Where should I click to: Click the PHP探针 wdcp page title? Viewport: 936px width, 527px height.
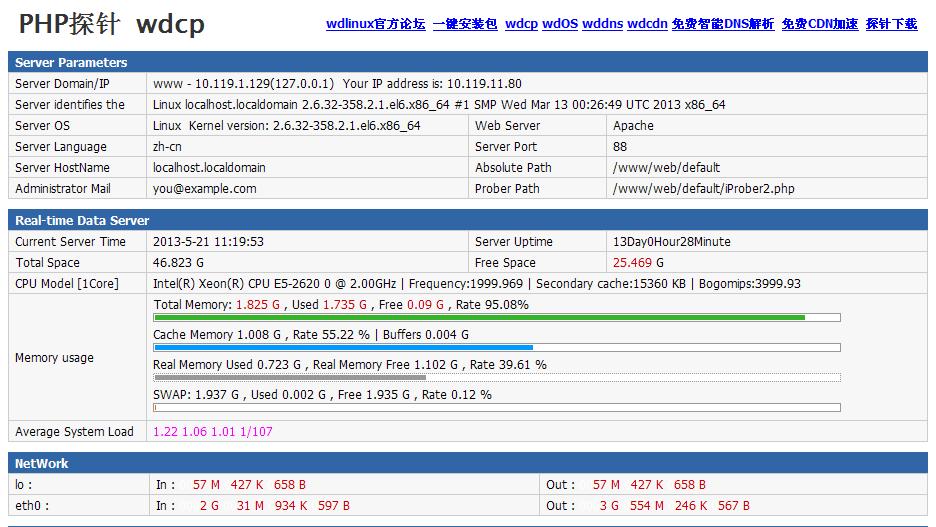coord(112,25)
